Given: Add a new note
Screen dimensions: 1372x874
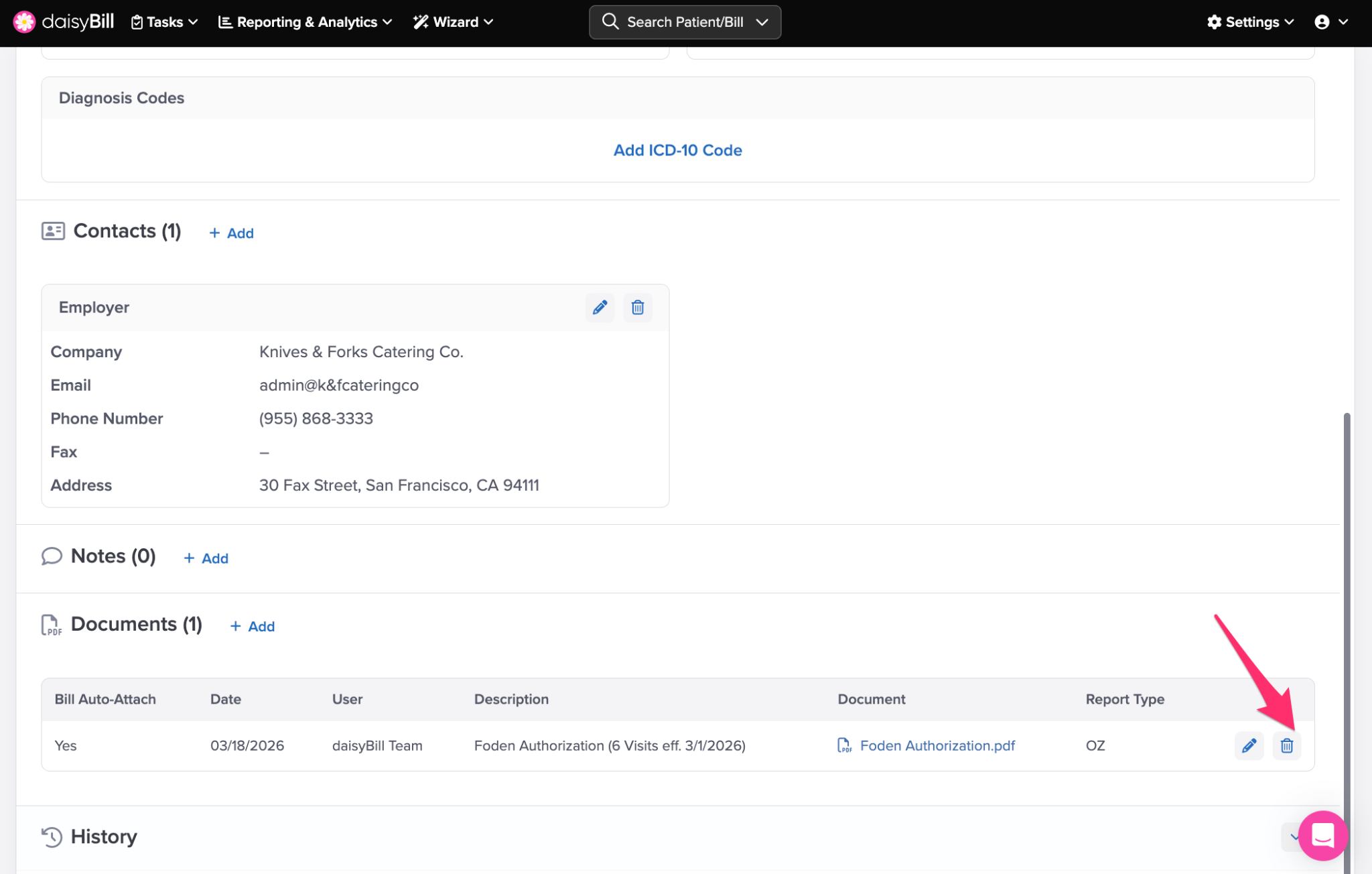Looking at the screenshot, I should (206, 558).
